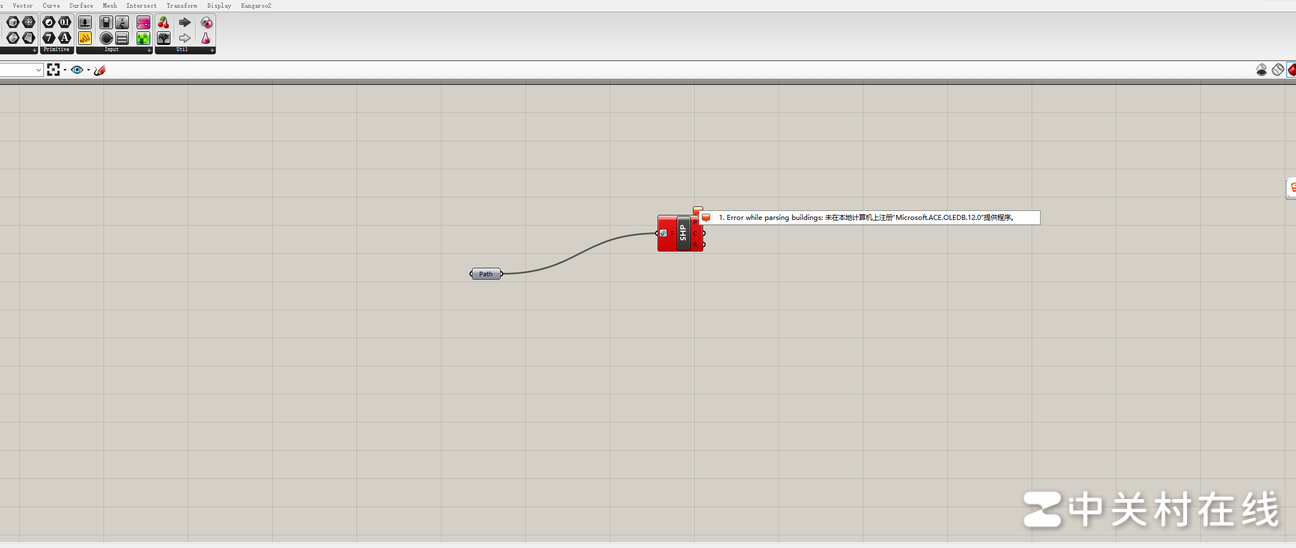Enable wireframe preview mode on canvas toolbar
The image size is (1296, 548).
click(x=1278, y=70)
